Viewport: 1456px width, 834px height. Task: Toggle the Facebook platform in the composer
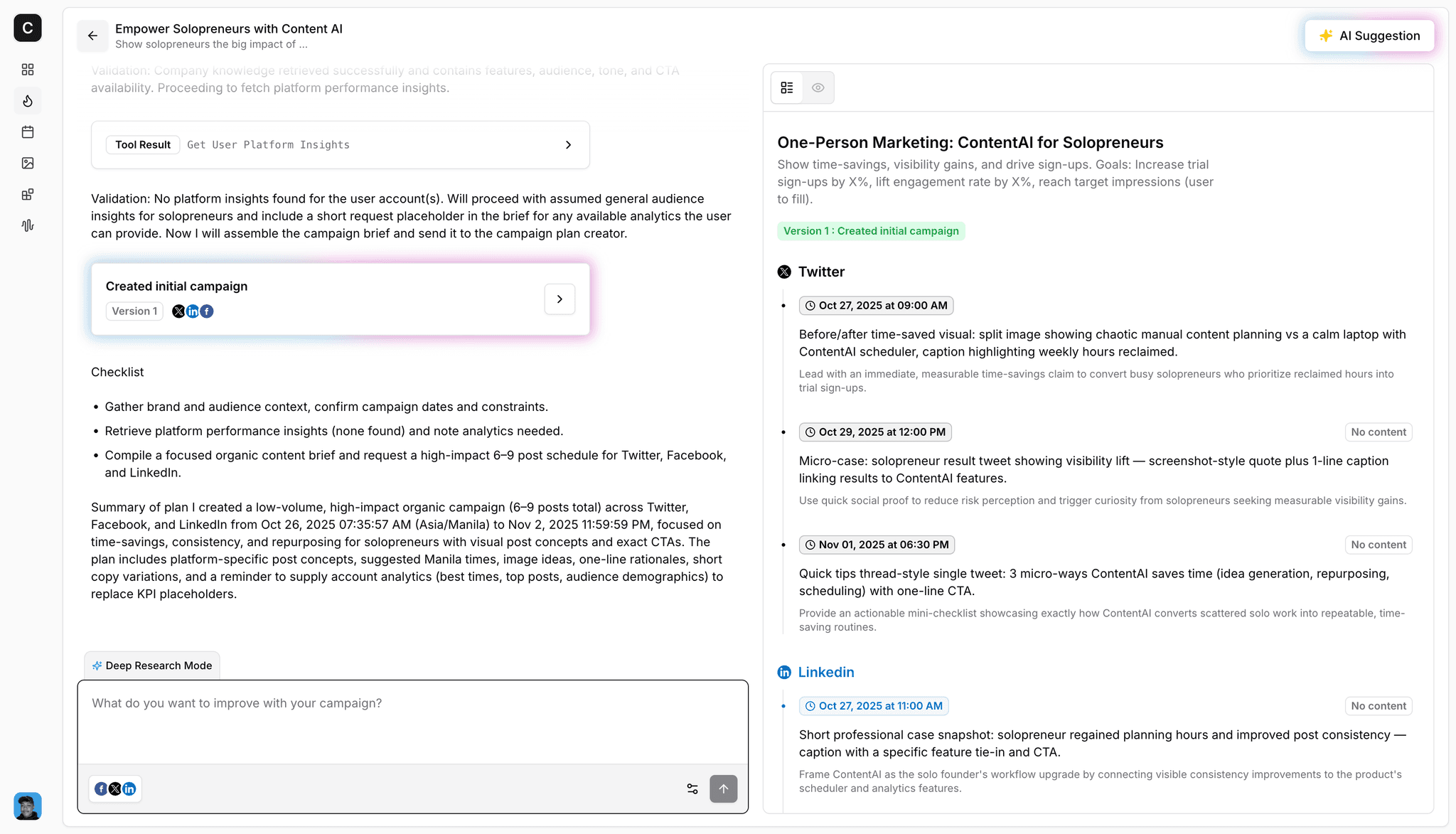tap(101, 788)
